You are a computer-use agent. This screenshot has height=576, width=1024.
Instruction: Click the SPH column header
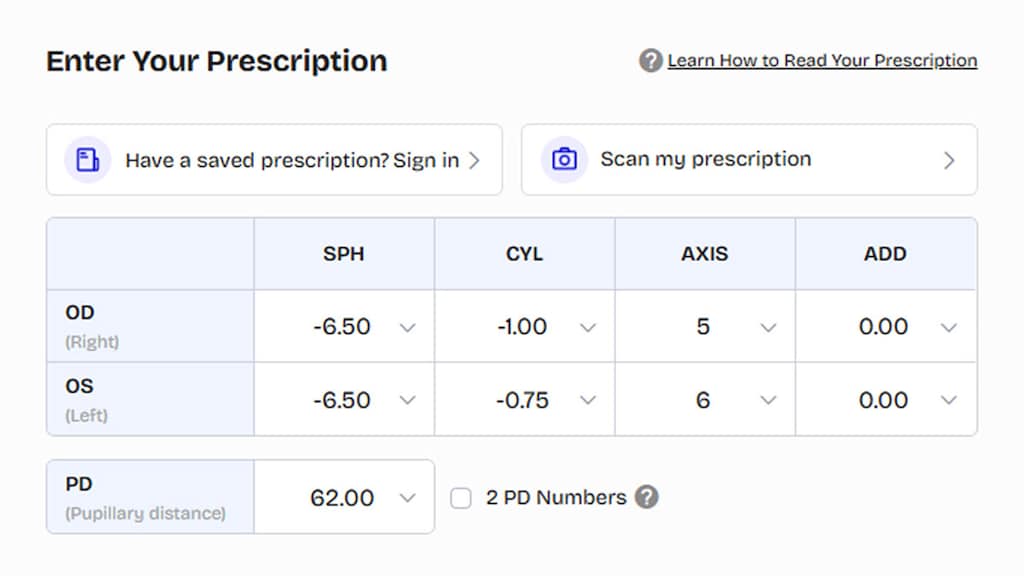pyautogui.click(x=344, y=254)
